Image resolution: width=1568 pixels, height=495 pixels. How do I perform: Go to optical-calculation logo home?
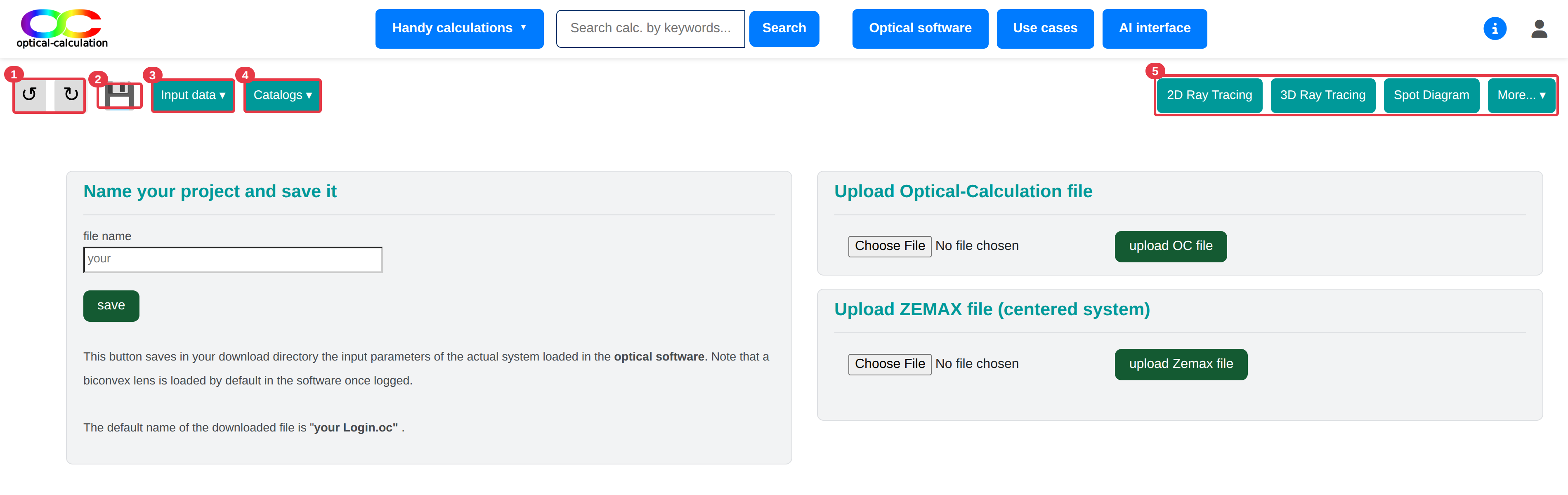(x=61, y=28)
